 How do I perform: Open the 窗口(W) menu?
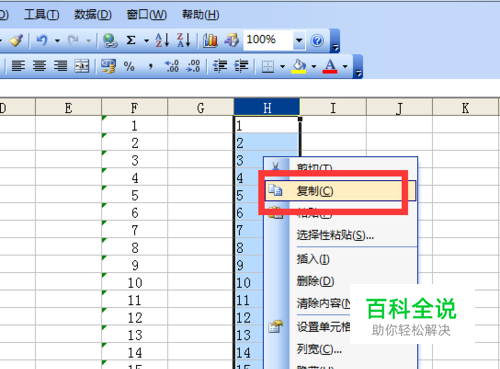pyautogui.click(x=147, y=15)
